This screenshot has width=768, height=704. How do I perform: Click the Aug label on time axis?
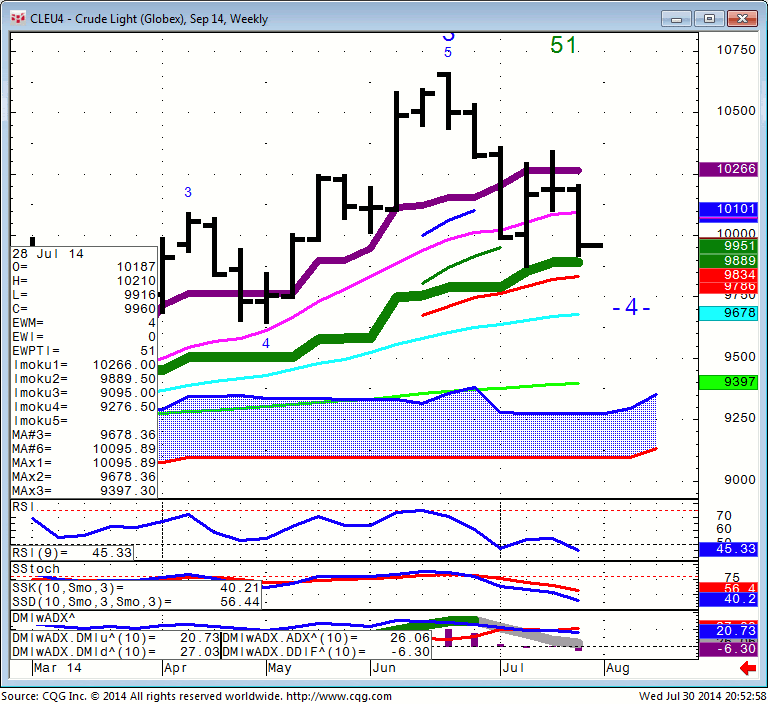tap(618, 668)
